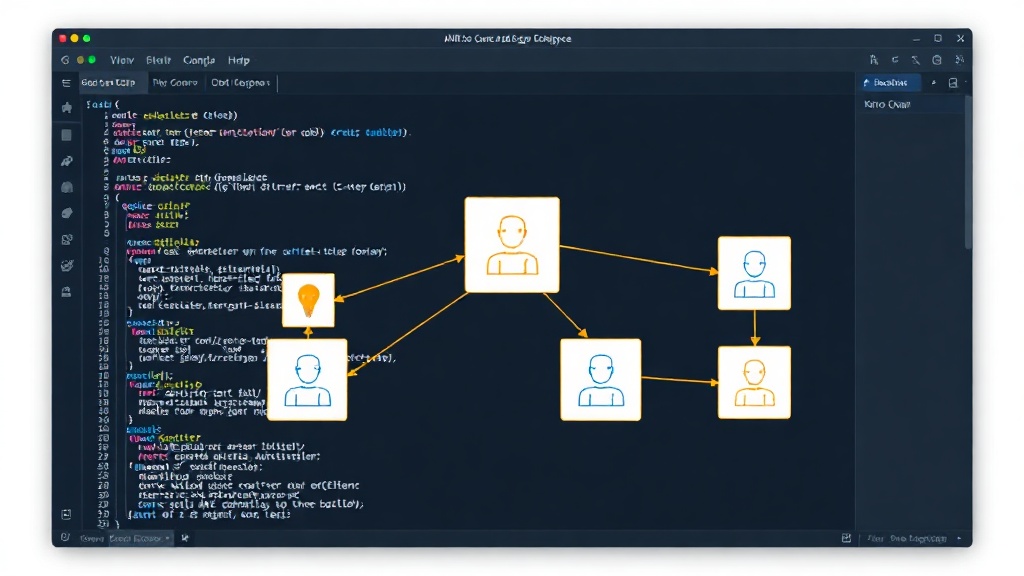1024x576 pixels.
Task: Click the square icon on the status bar's right
Action: [846, 538]
